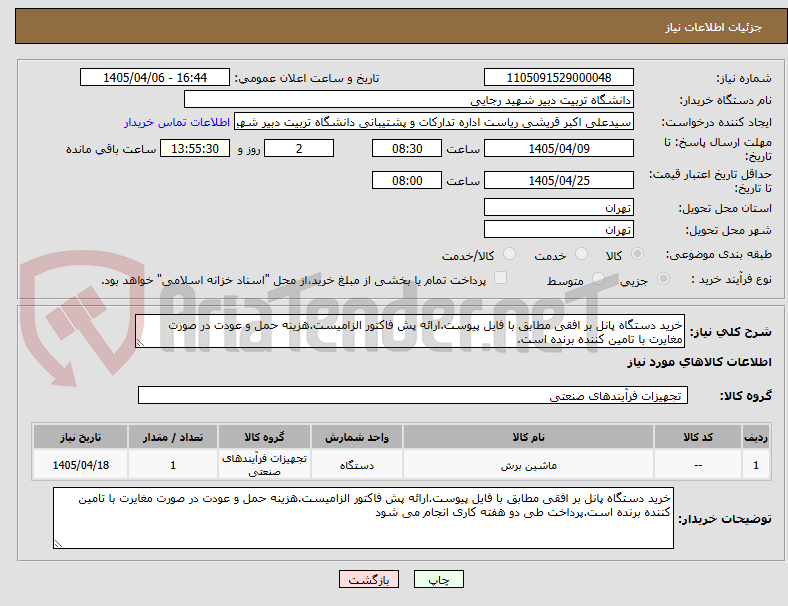This screenshot has width=788, height=606.
Task: Select the خدمت radio button
Action: (581, 254)
